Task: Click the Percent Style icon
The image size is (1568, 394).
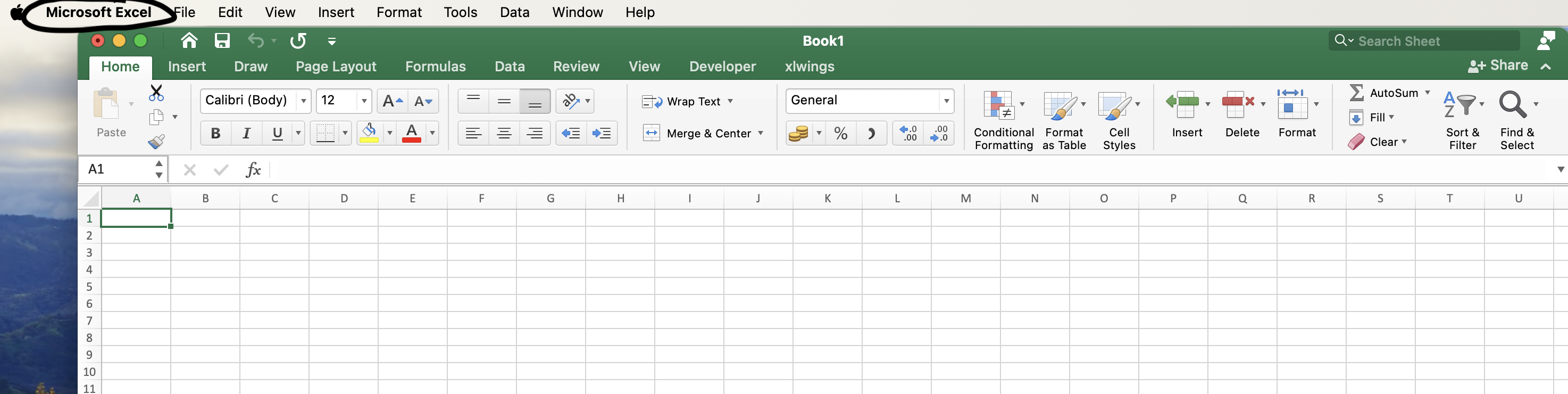Action: [840, 133]
